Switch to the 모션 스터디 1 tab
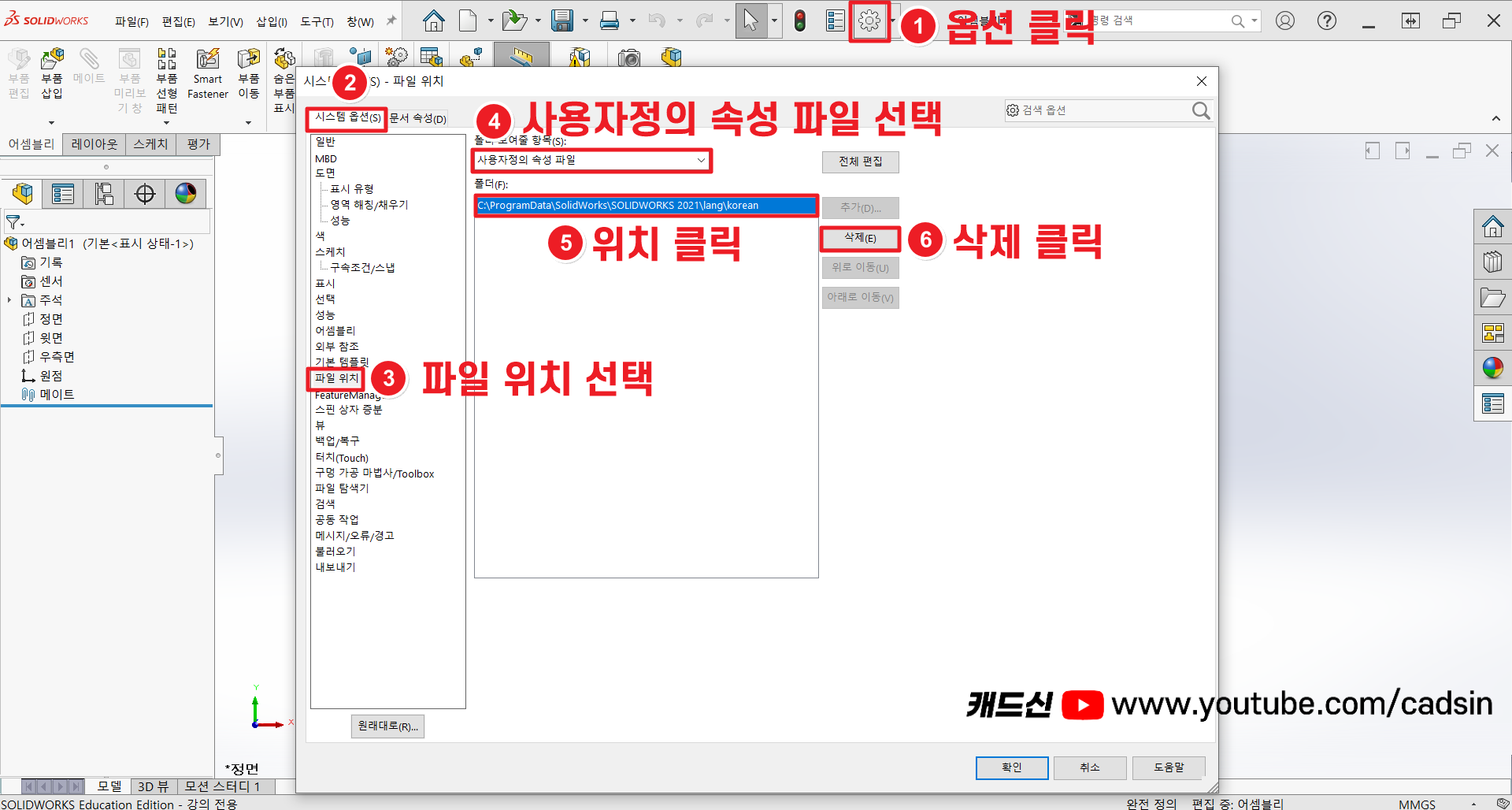This screenshot has height=810, width=1512. point(222,786)
